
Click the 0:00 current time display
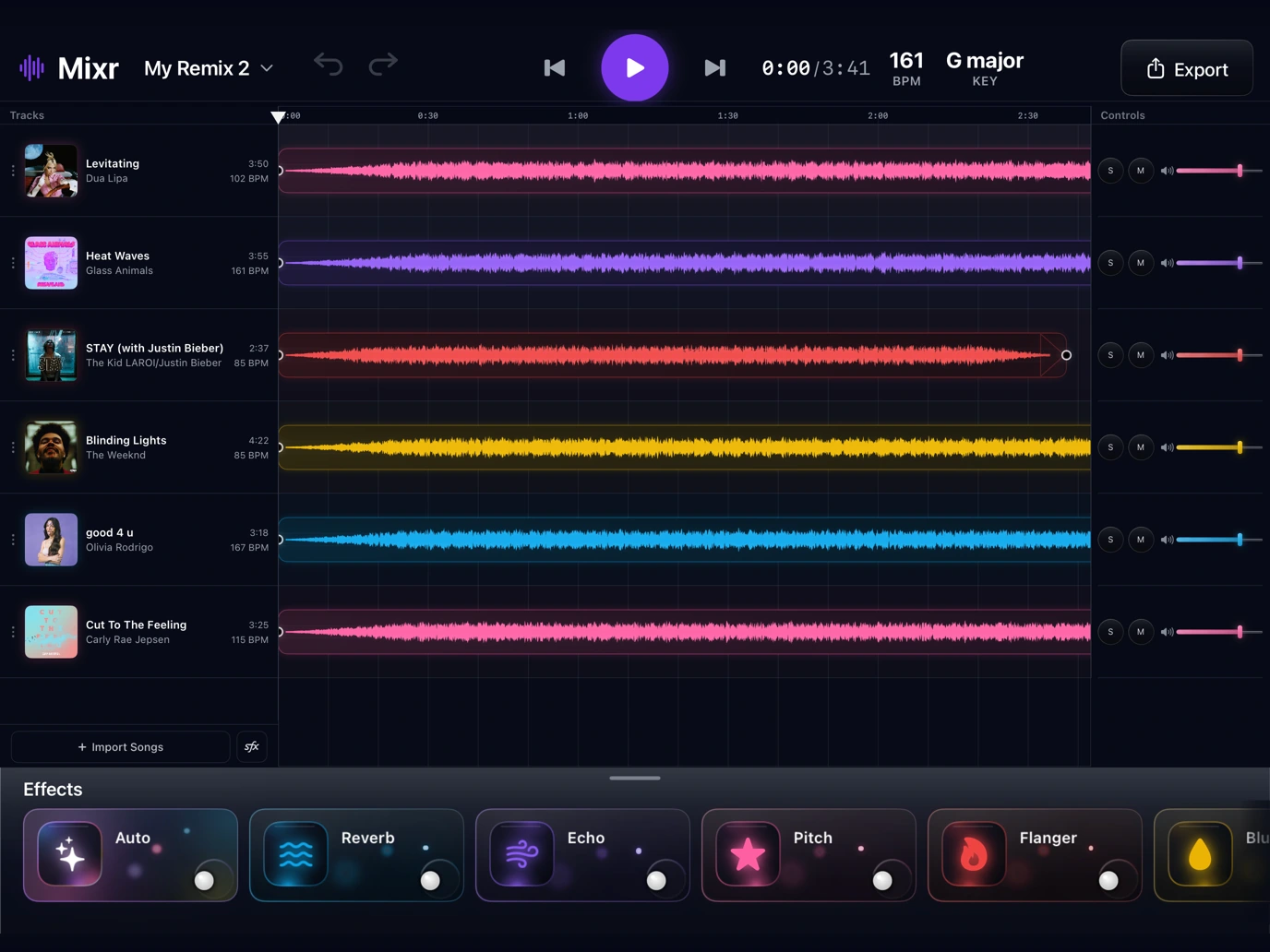[785, 68]
